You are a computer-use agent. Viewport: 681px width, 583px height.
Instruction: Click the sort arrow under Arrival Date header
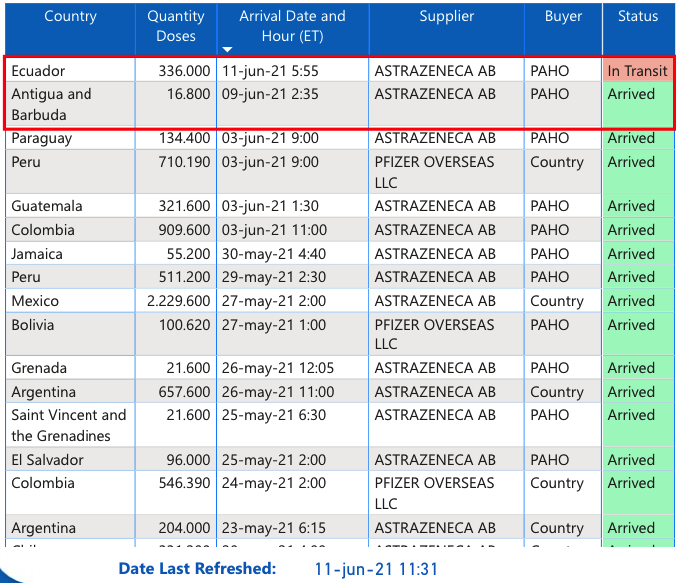[227, 49]
